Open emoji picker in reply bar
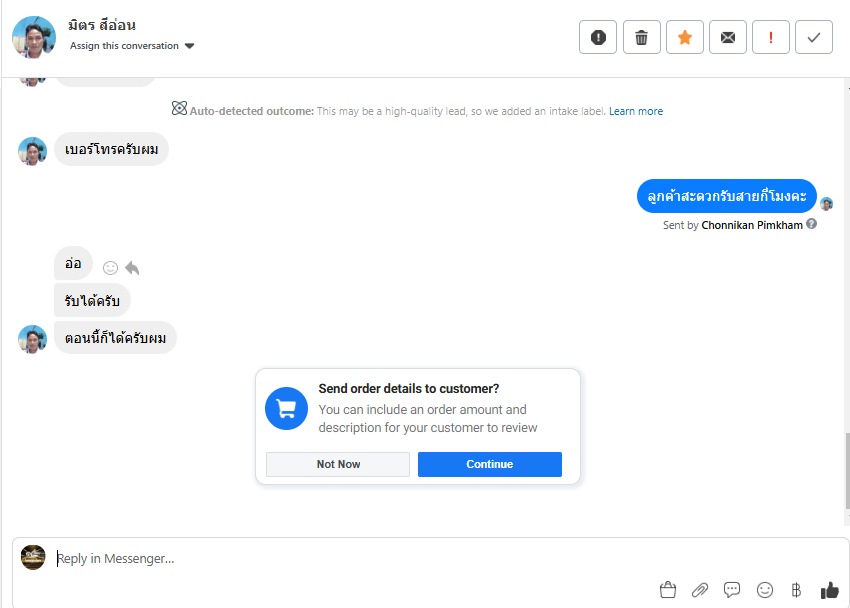 (765, 590)
